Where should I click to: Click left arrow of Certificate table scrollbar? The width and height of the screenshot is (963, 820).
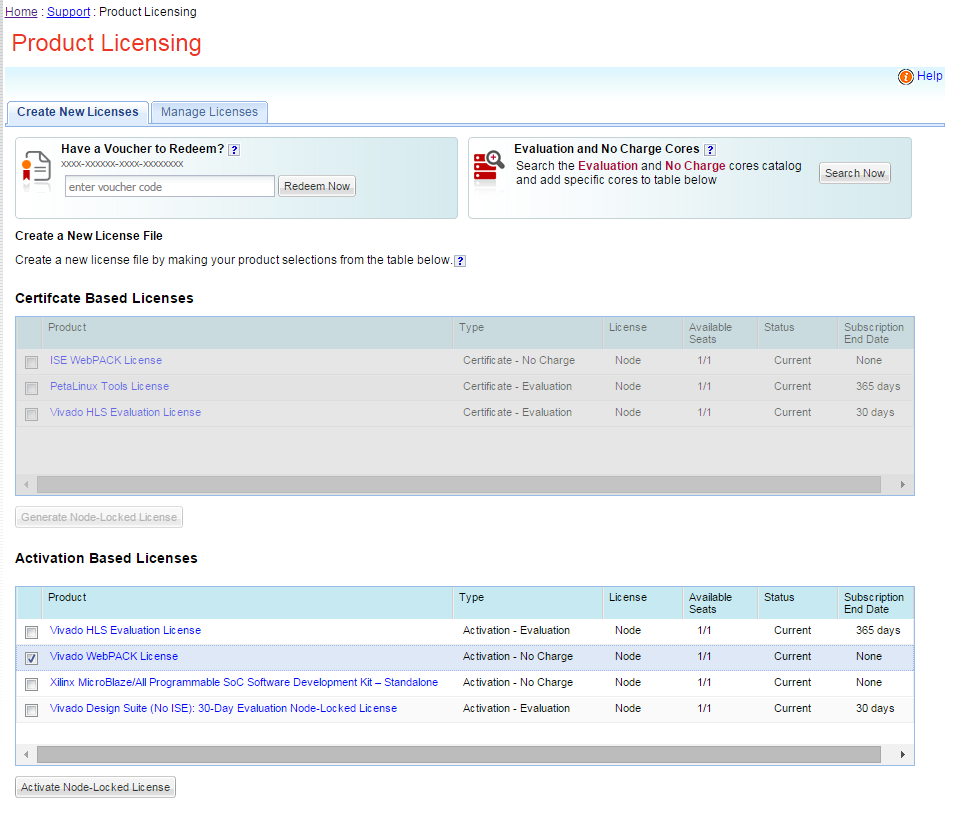click(26, 485)
